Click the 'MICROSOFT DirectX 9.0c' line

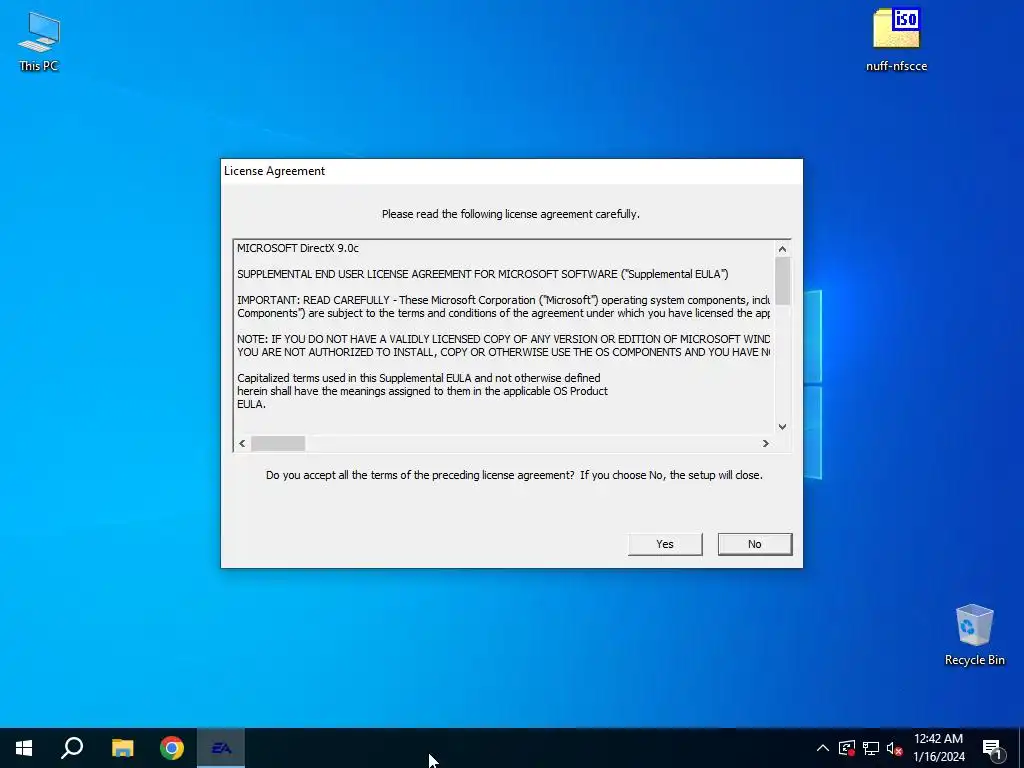pyautogui.click(x=298, y=248)
